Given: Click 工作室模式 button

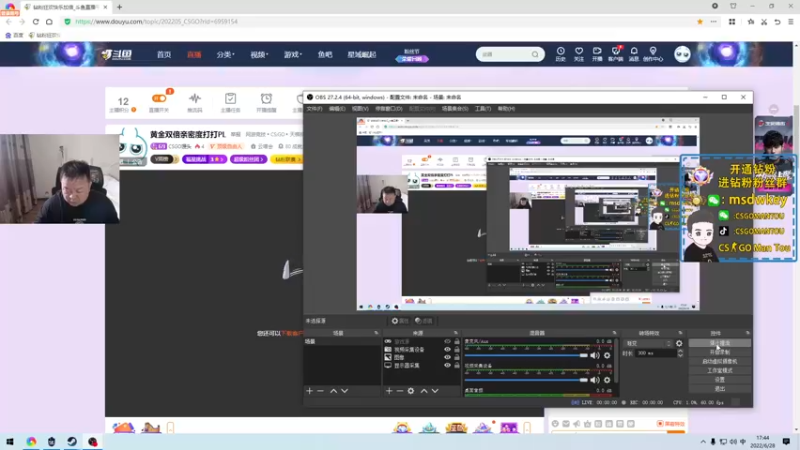Looking at the screenshot, I should (x=719, y=370).
